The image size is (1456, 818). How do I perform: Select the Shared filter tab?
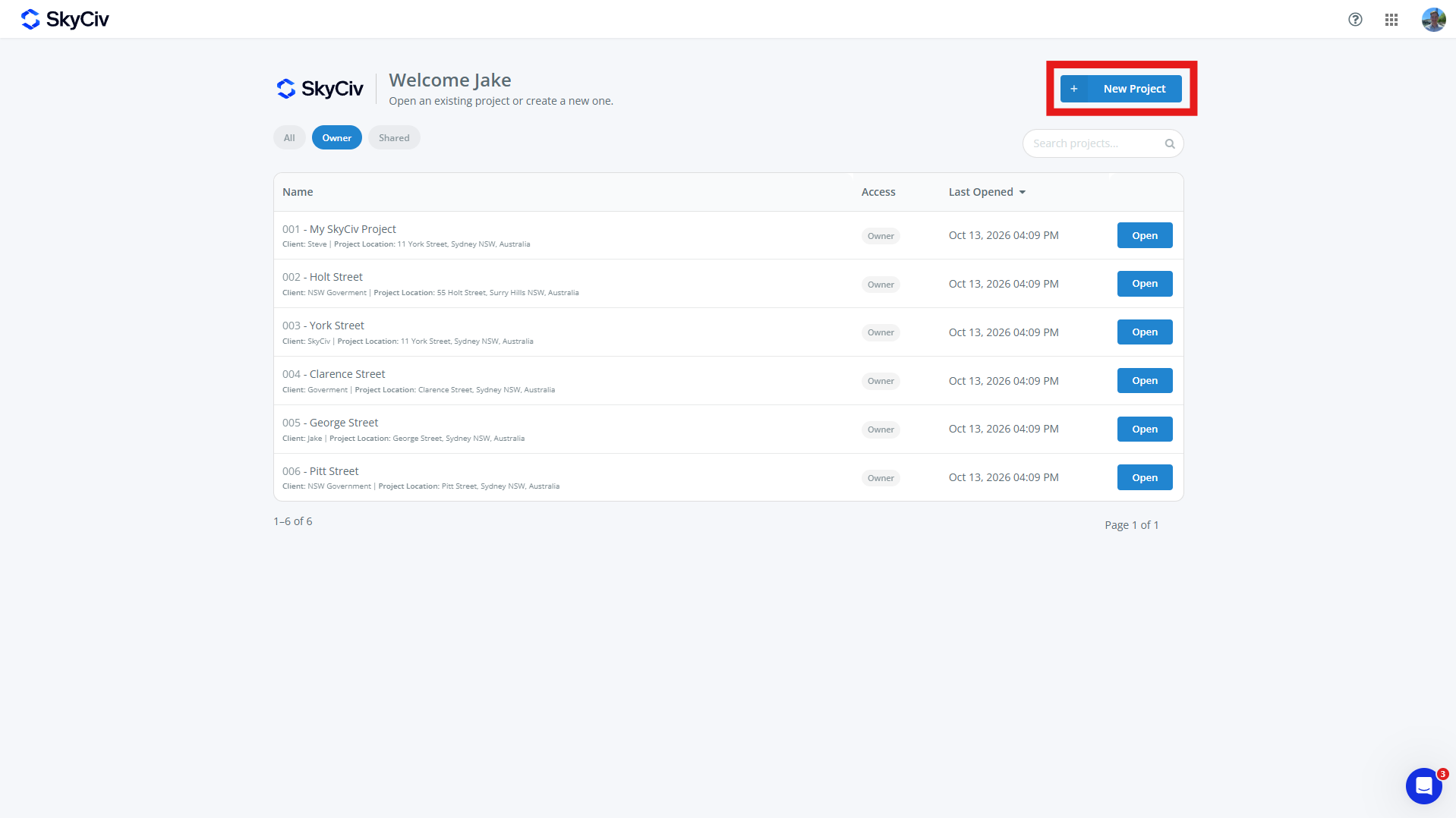394,137
